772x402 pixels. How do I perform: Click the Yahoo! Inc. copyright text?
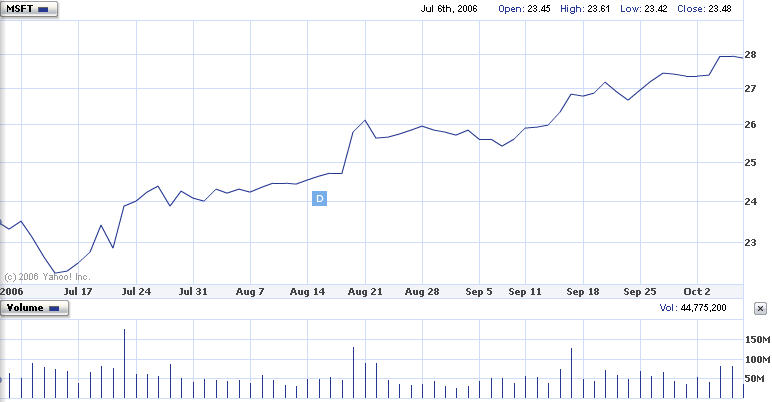click(x=47, y=276)
